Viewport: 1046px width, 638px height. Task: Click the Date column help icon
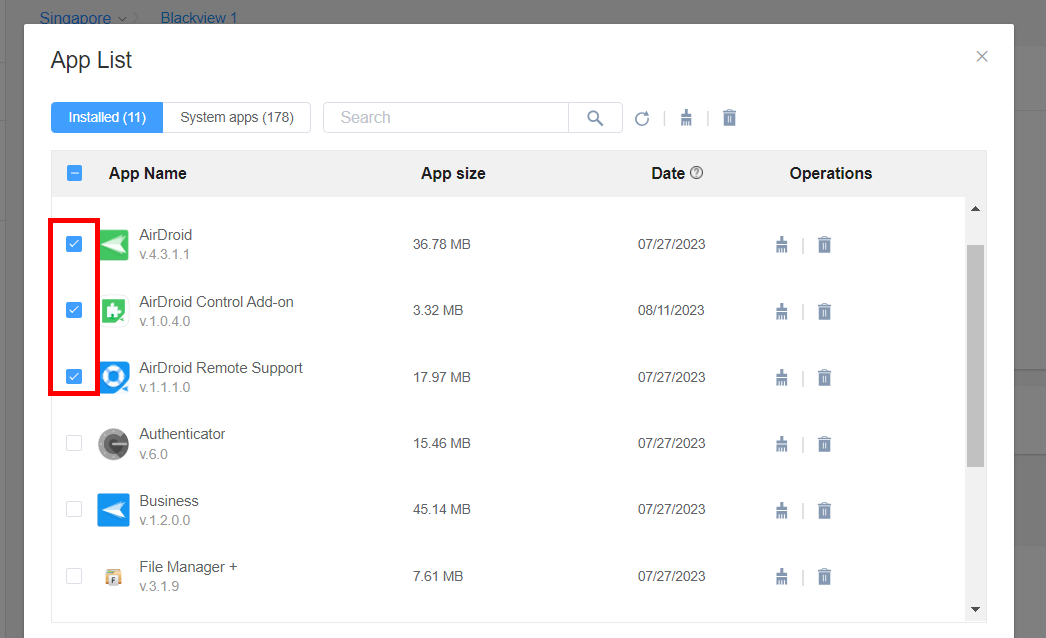click(x=696, y=173)
